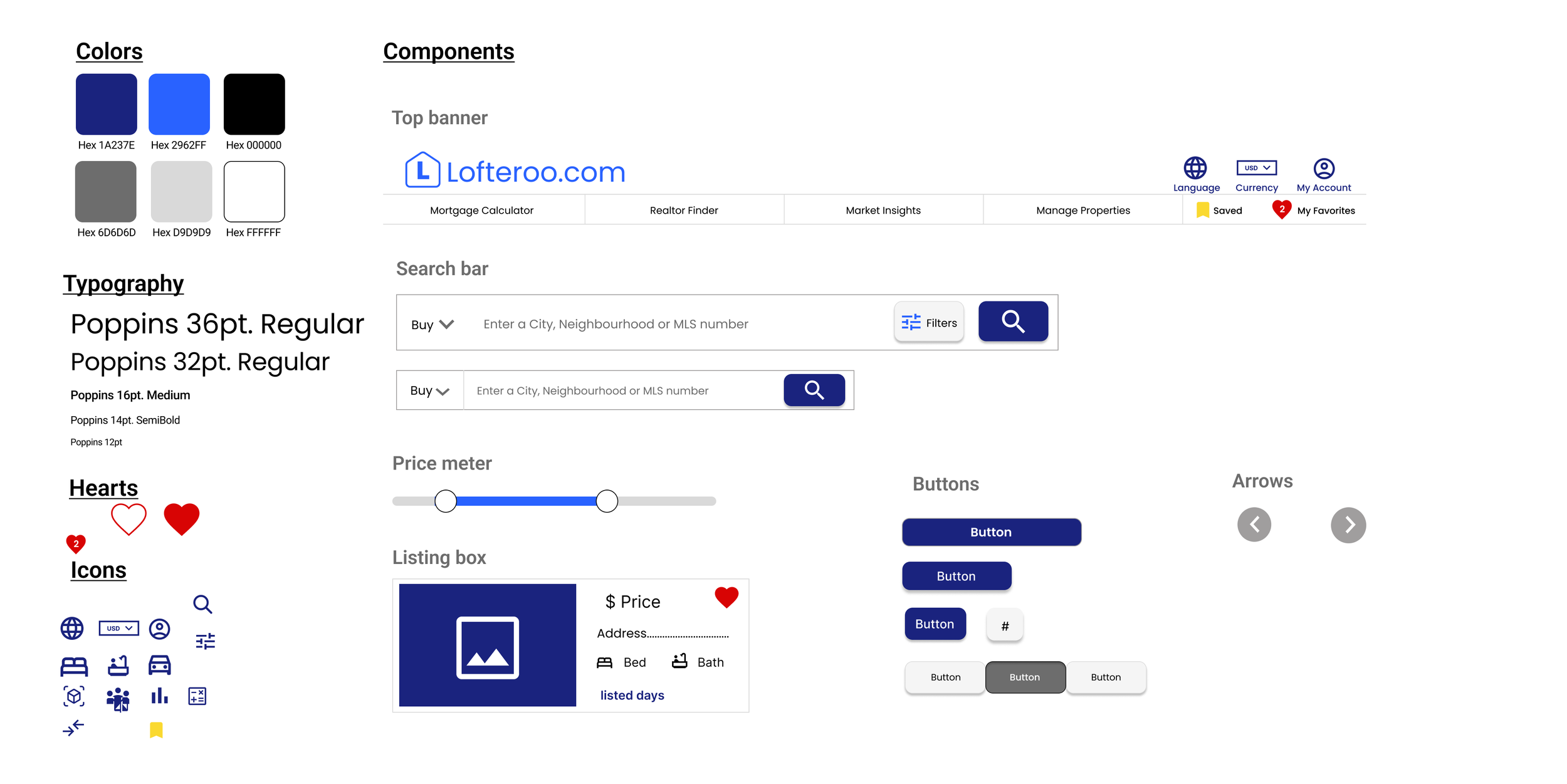Expand the USD Currency dropdown in banner
The width and height of the screenshot is (1567, 784).
(x=1256, y=168)
